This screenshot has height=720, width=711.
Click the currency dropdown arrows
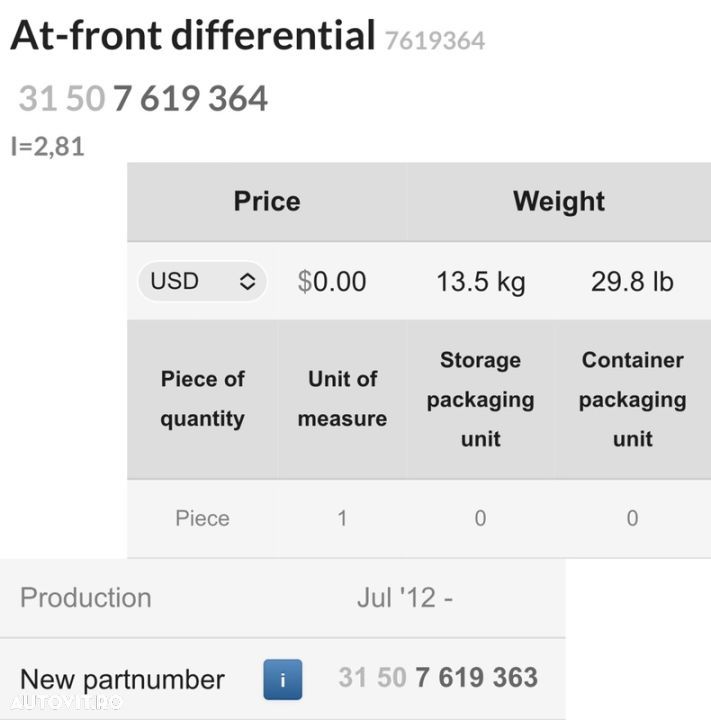tap(247, 282)
